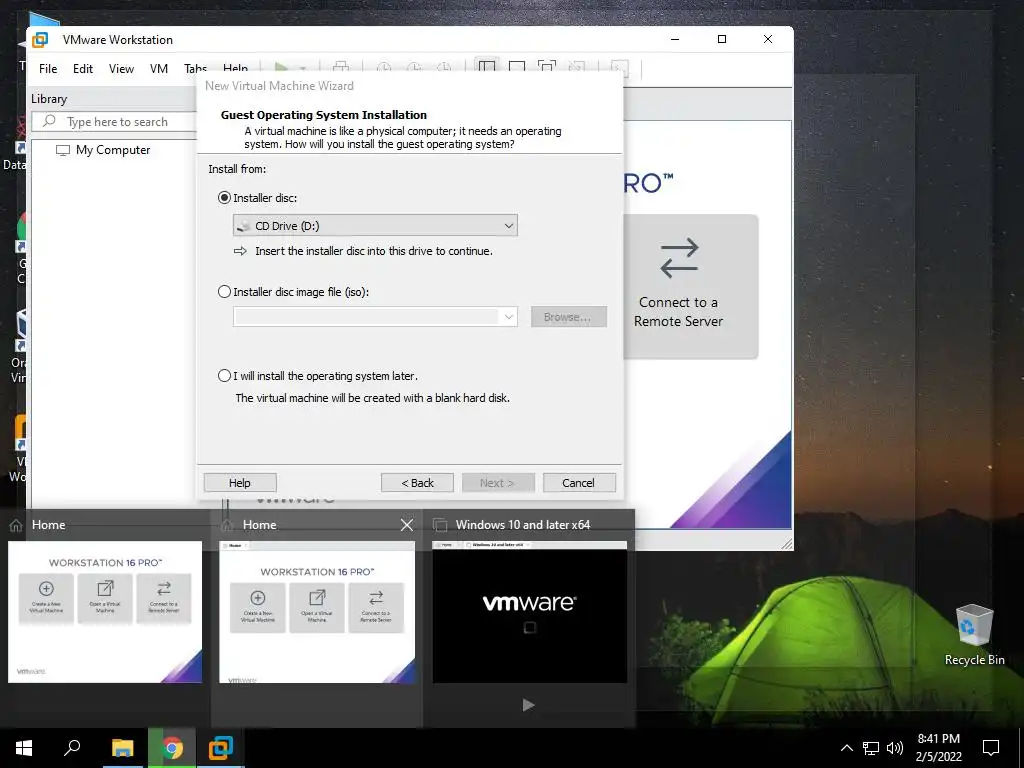1024x768 pixels.
Task: Click the VMware Workstation taskbar icon
Action: (221, 748)
